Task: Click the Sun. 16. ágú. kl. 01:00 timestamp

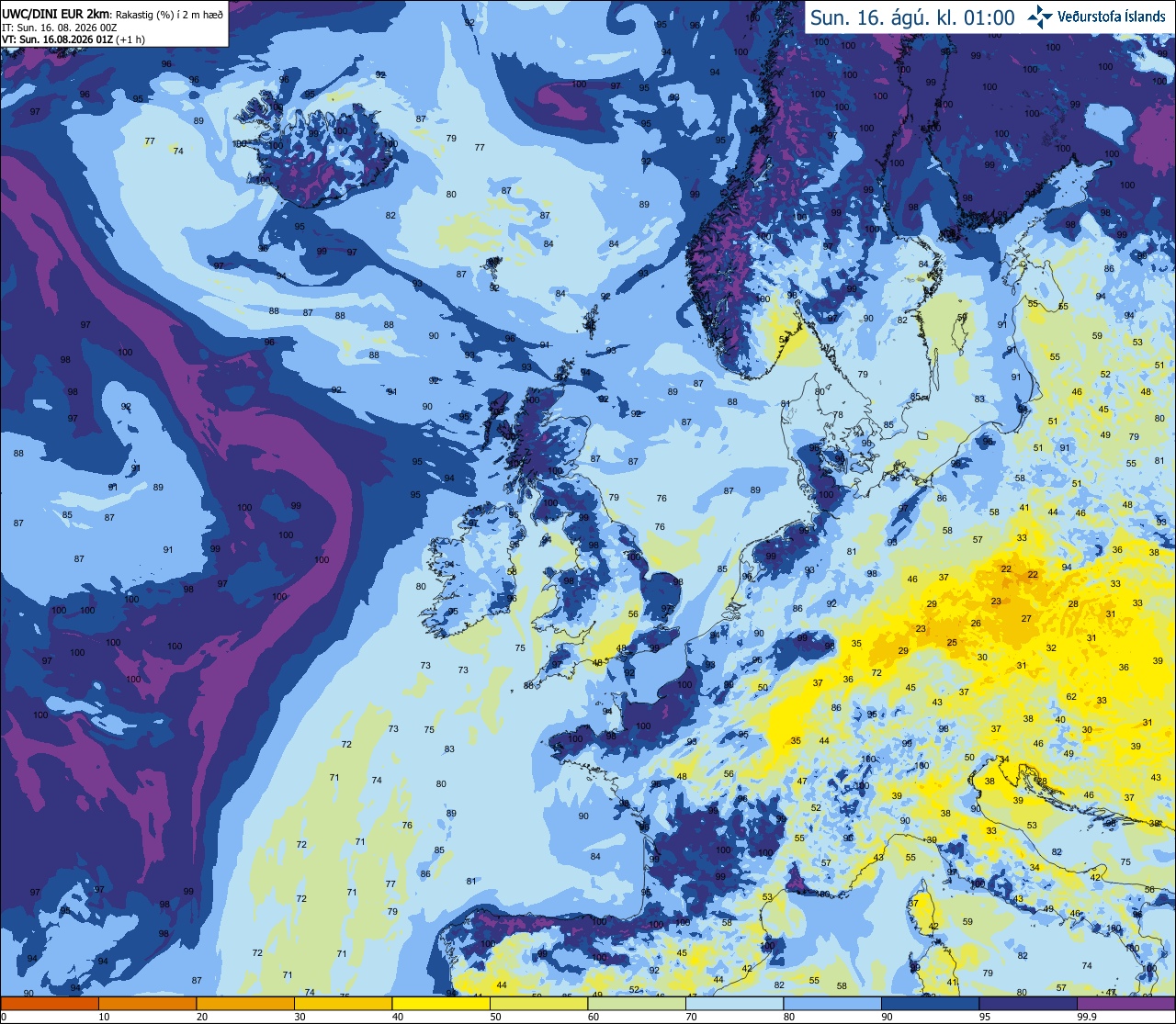Action: (x=912, y=17)
